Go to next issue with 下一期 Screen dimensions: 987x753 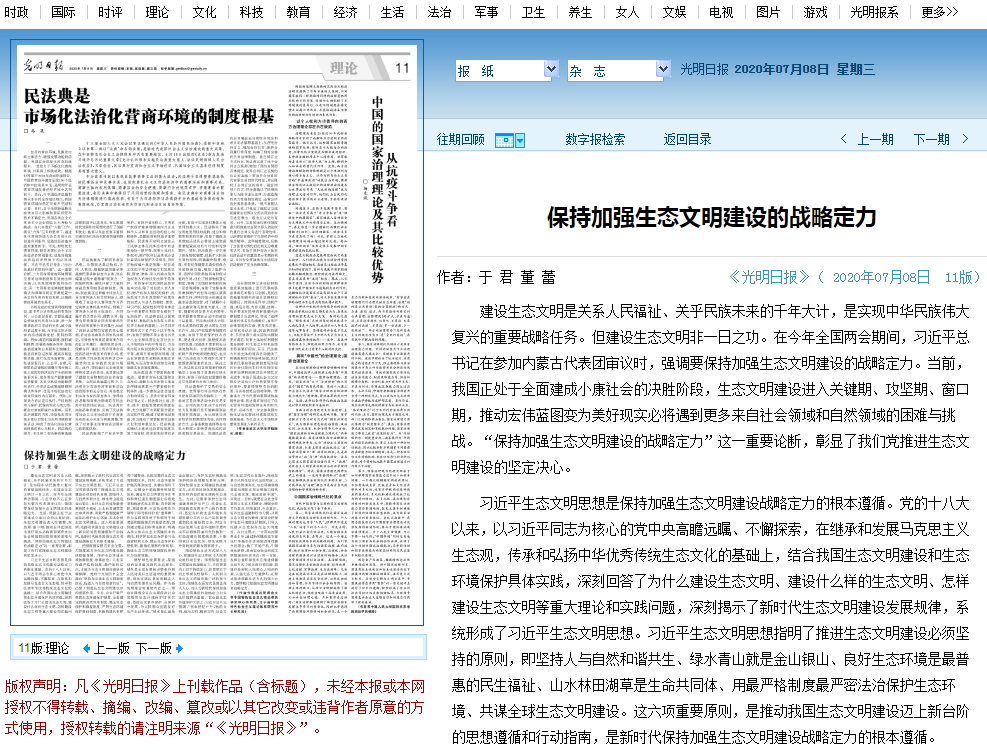[x=931, y=140]
